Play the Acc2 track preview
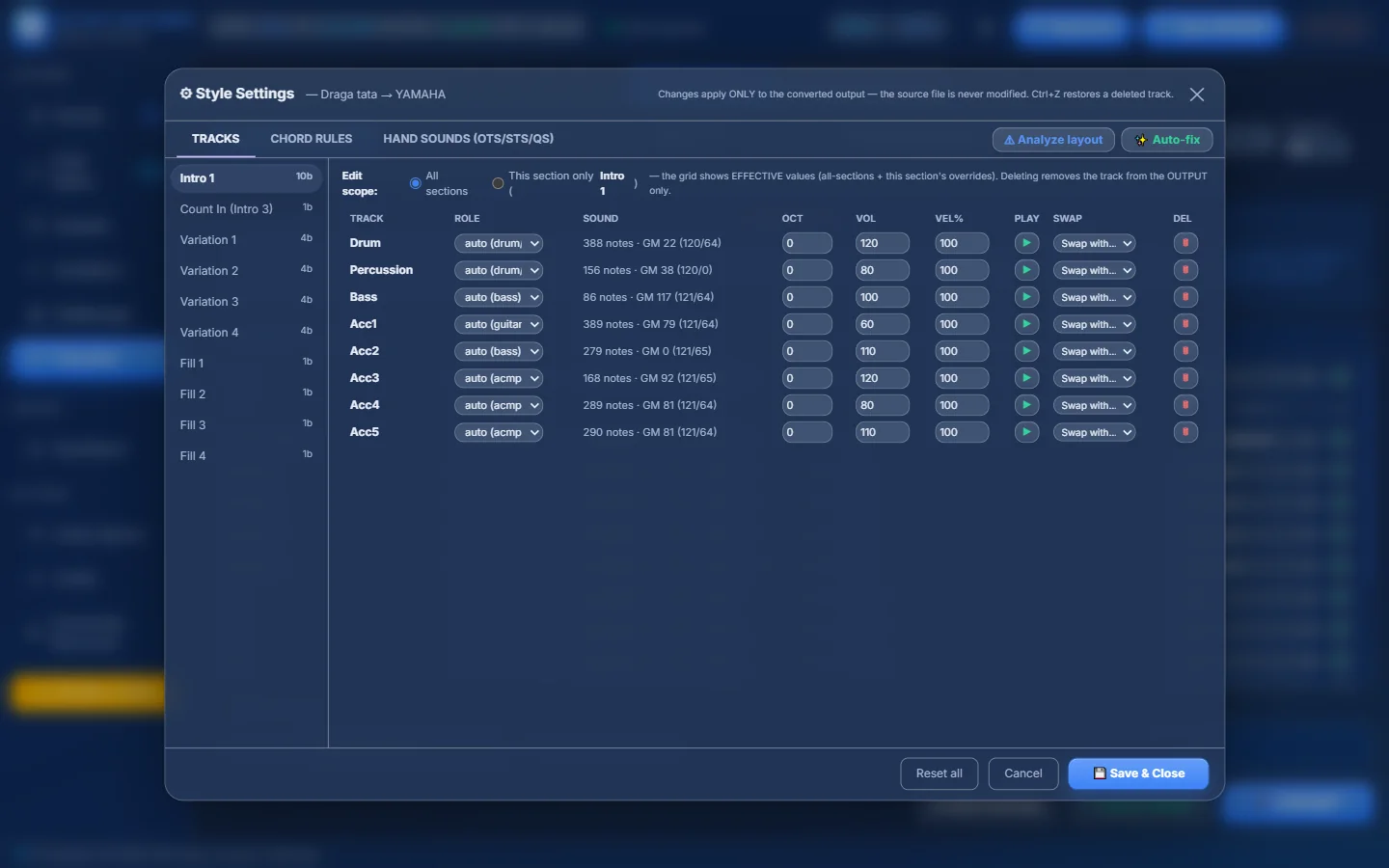 [x=1026, y=351]
